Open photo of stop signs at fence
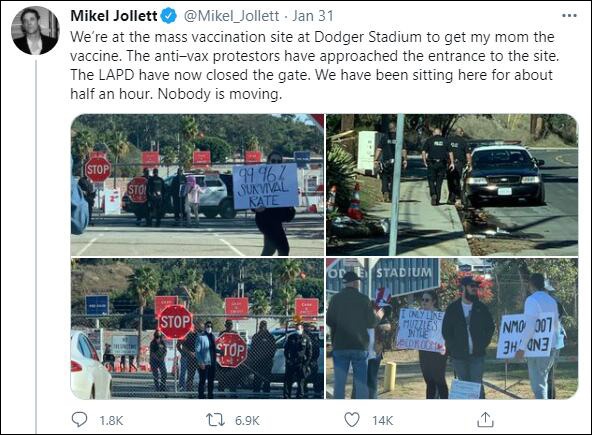The image size is (592, 435). (197, 329)
